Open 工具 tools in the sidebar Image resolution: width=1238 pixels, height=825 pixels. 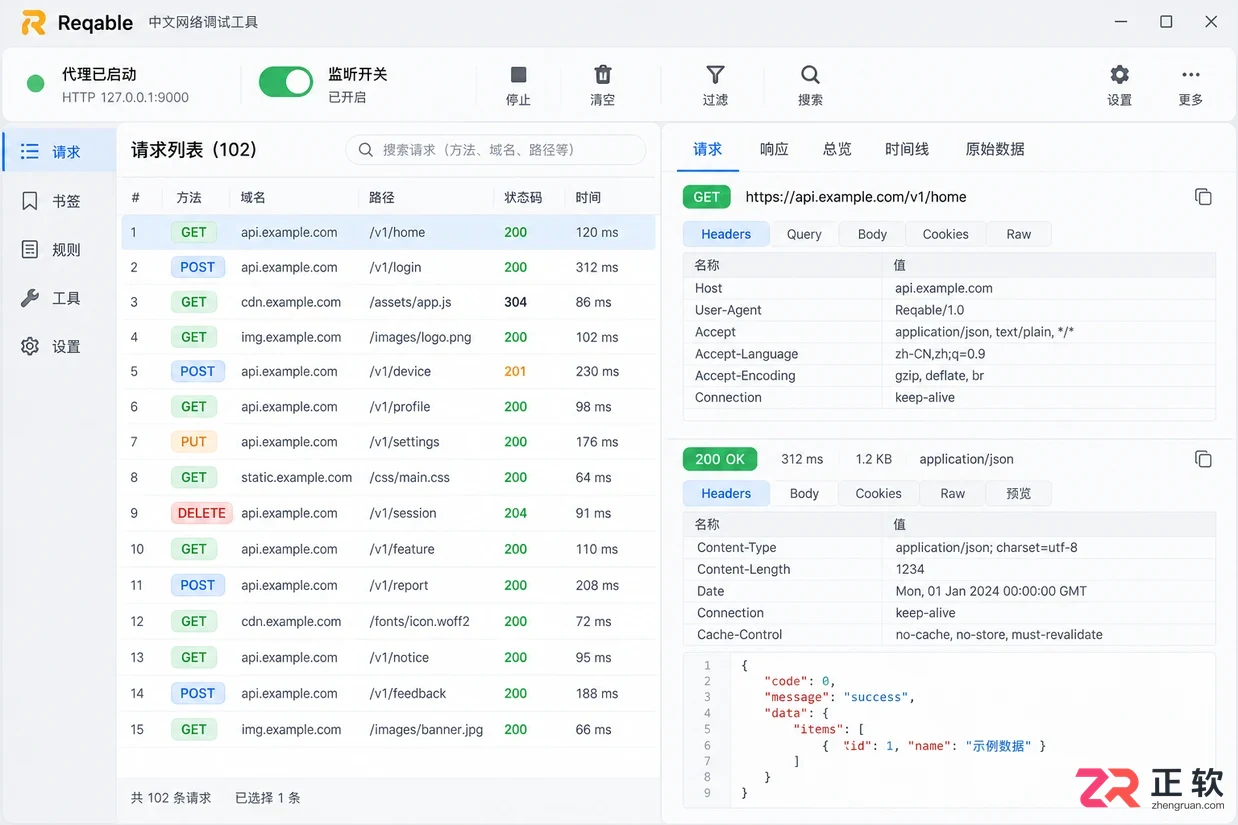pyautogui.click(x=59, y=298)
